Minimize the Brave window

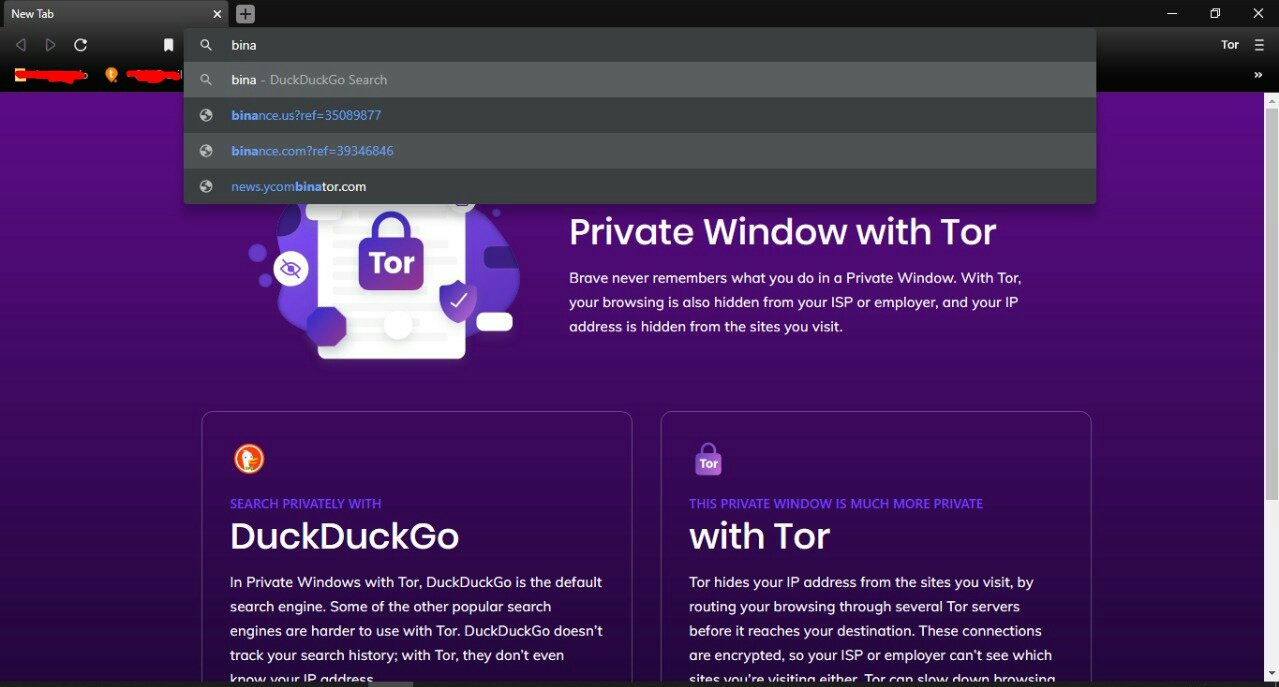click(1171, 14)
